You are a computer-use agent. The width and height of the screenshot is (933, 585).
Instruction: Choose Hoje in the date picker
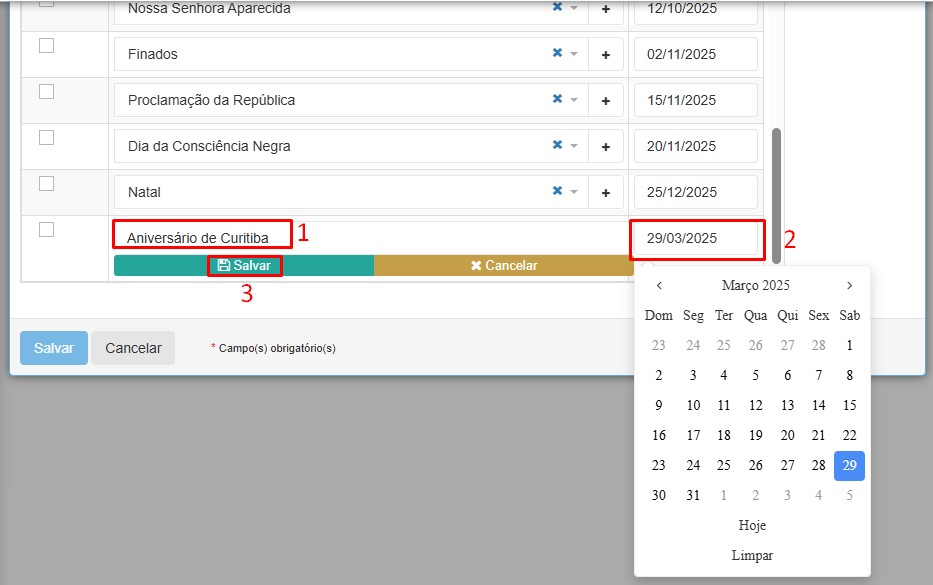click(x=752, y=525)
